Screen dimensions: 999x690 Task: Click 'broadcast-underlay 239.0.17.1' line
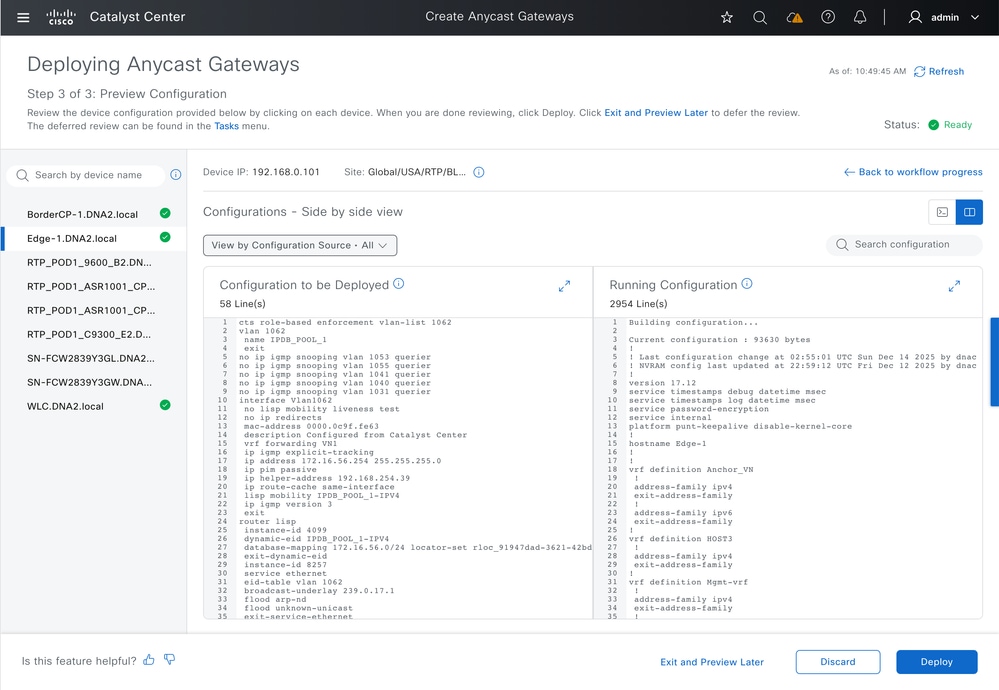coord(319,591)
